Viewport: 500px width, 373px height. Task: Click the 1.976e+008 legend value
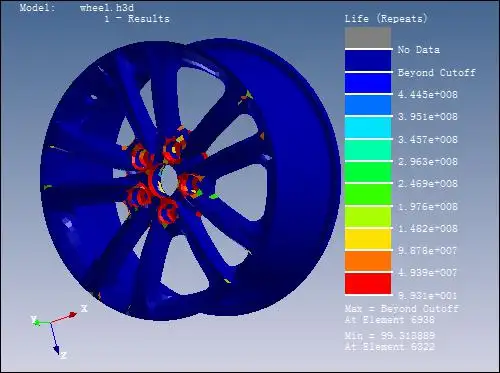pyautogui.click(x=428, y=207)
